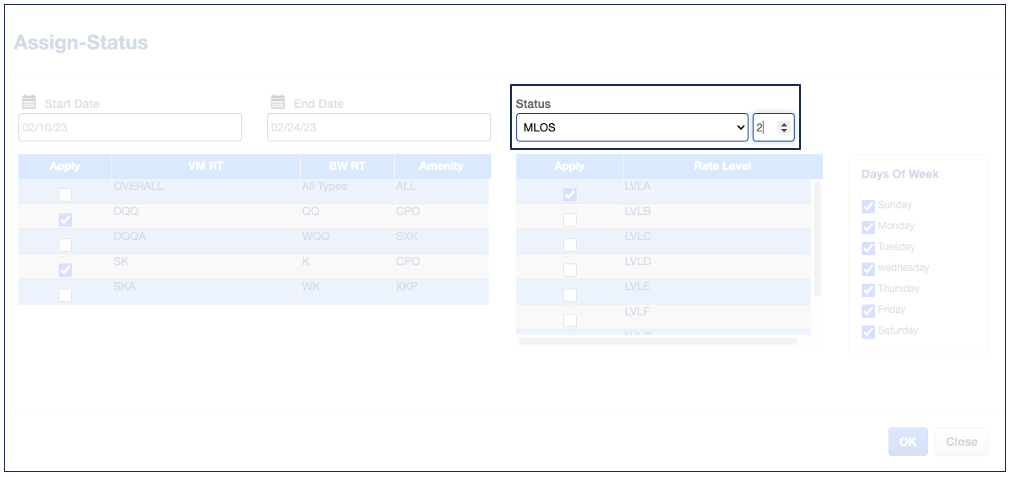Uncheck wednesday in Days Of Week

[868, 269]
